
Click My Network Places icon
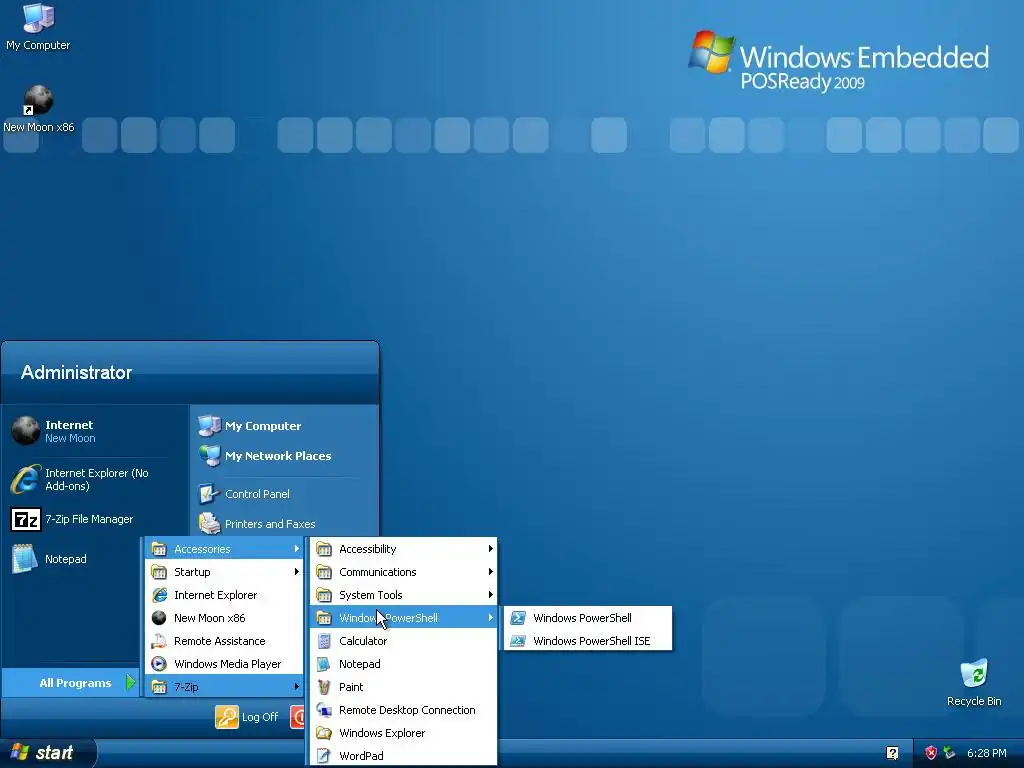209,456
